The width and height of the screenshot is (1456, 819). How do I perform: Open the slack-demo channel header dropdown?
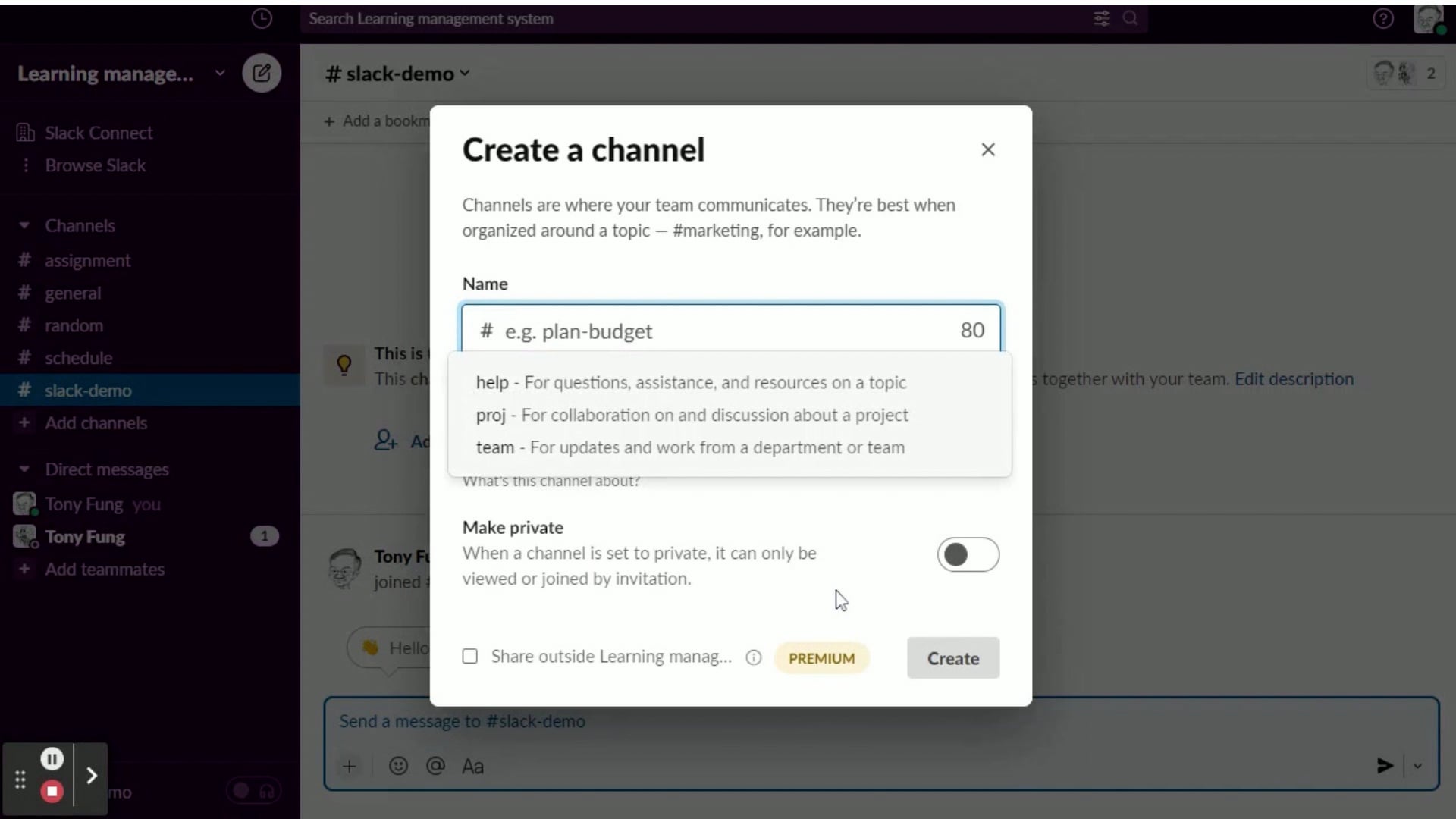point(397,74)
